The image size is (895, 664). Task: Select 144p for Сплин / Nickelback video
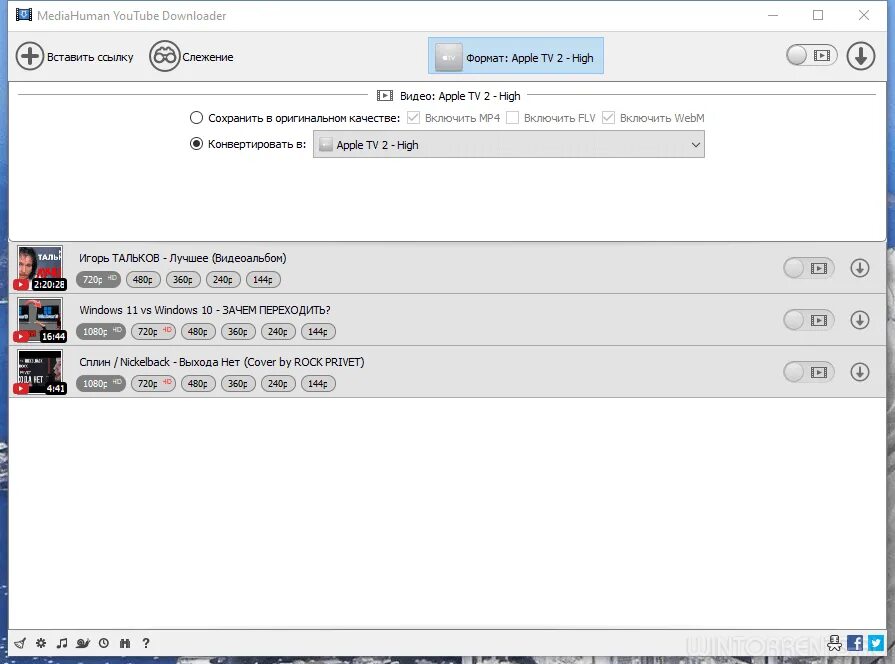(x=318, y=384)
